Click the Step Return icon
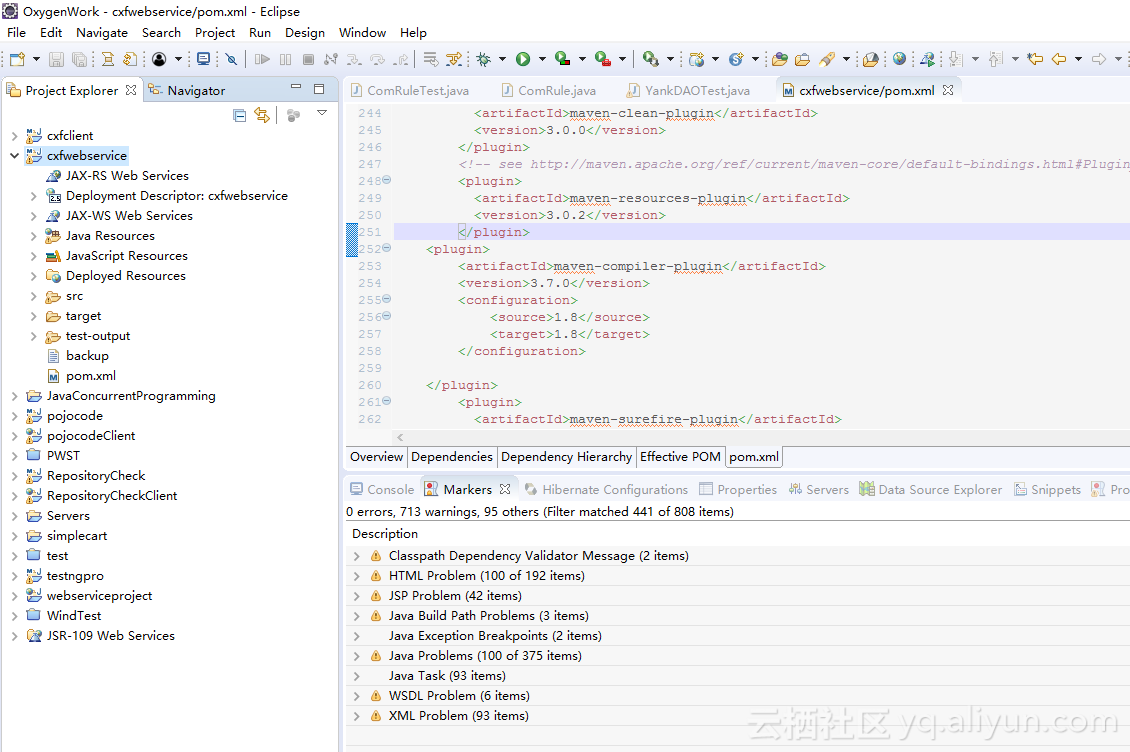The image size is (1130, 752). click(x=401, y=59)
